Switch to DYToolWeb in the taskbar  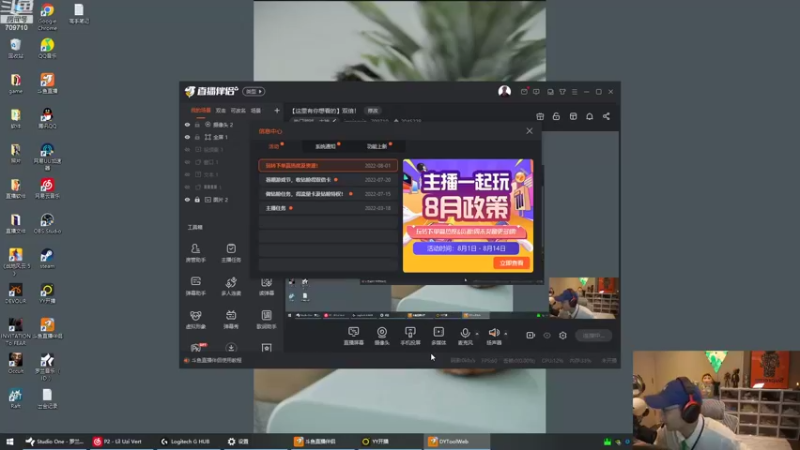point(457,441)
